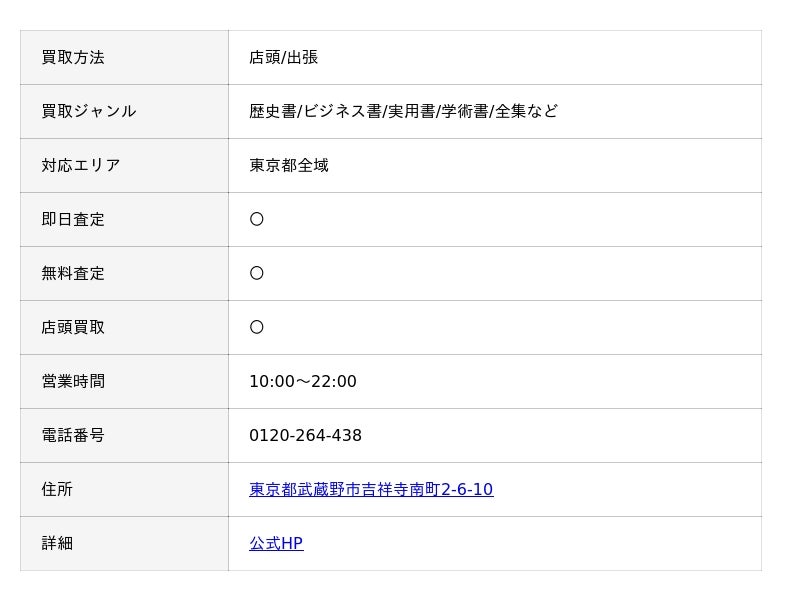Click the 東京都全域 cell text
The width and height of the screenshot is (800, 601).
pyautogui.click(x=289, y=165)
